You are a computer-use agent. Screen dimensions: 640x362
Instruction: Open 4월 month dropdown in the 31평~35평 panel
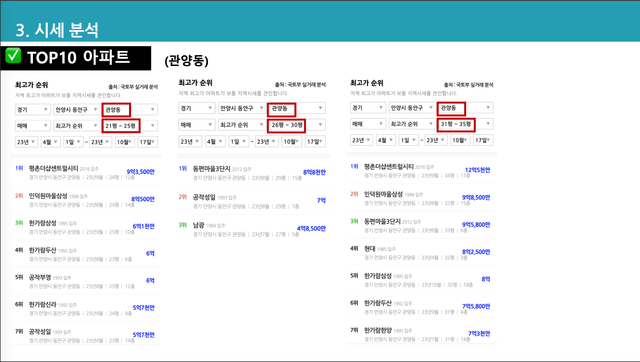385,140
